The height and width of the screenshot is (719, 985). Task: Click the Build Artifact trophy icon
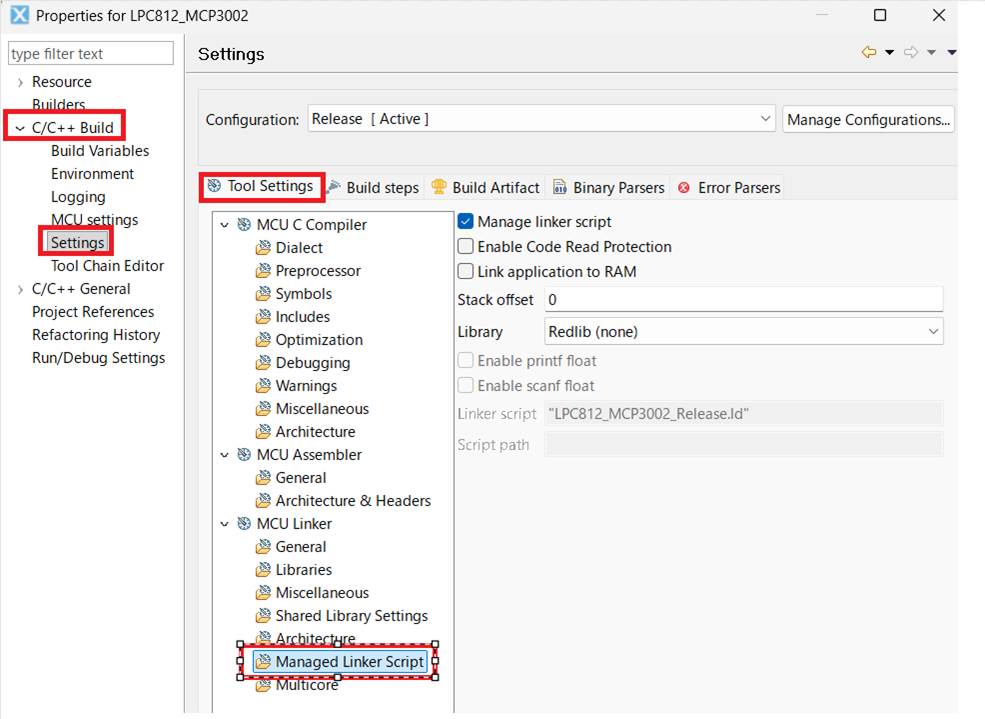click(438, 188)
